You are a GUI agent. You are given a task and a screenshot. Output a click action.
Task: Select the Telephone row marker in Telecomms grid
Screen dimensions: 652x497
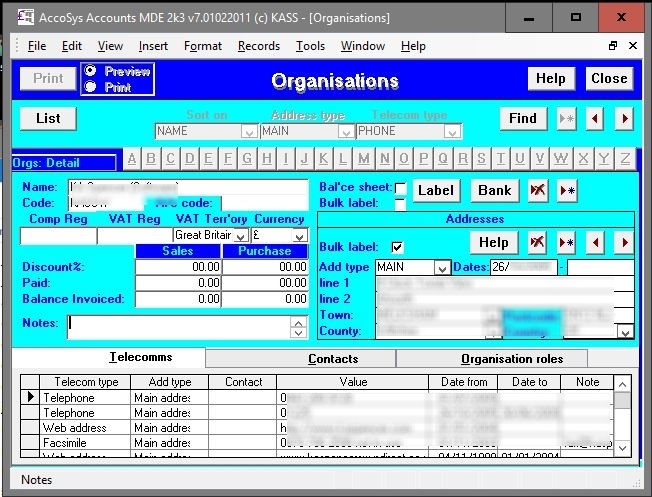(x=30, y=397)
